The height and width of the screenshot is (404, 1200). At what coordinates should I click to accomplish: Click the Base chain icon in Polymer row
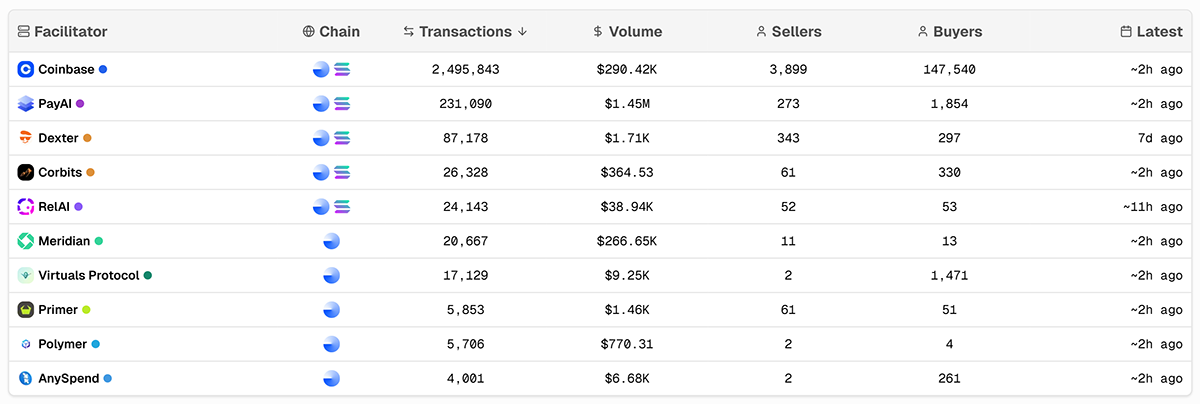point(331,344)
